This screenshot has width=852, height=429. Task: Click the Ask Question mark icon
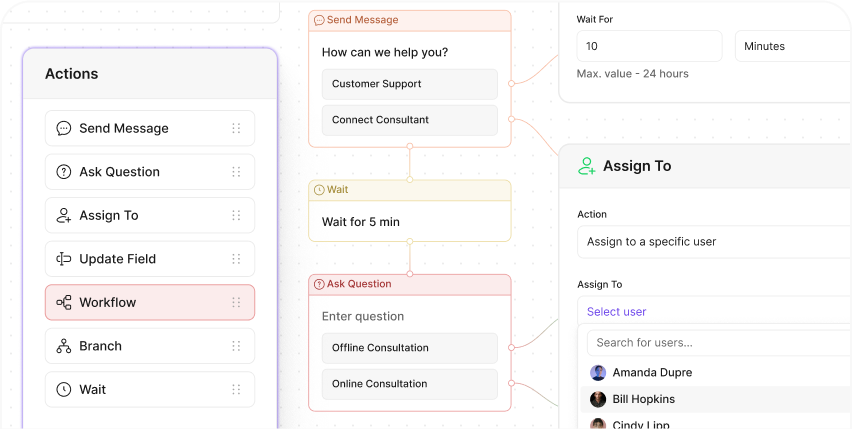[x=64, y=172]
